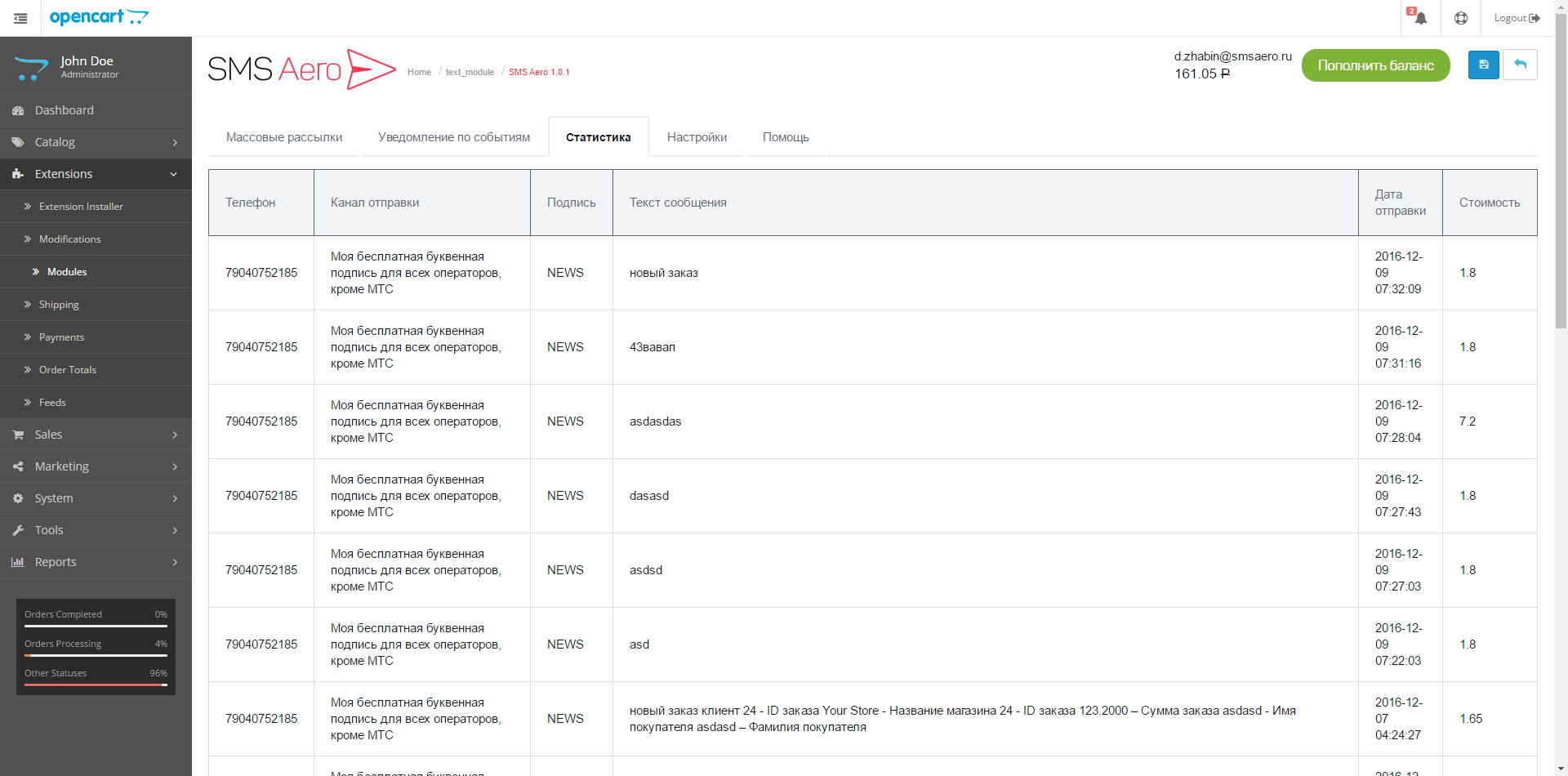Click the Дата отправки column header
Viewport: 1568px width, 776px height.
pyautogui.click(x=1401, y=203)
